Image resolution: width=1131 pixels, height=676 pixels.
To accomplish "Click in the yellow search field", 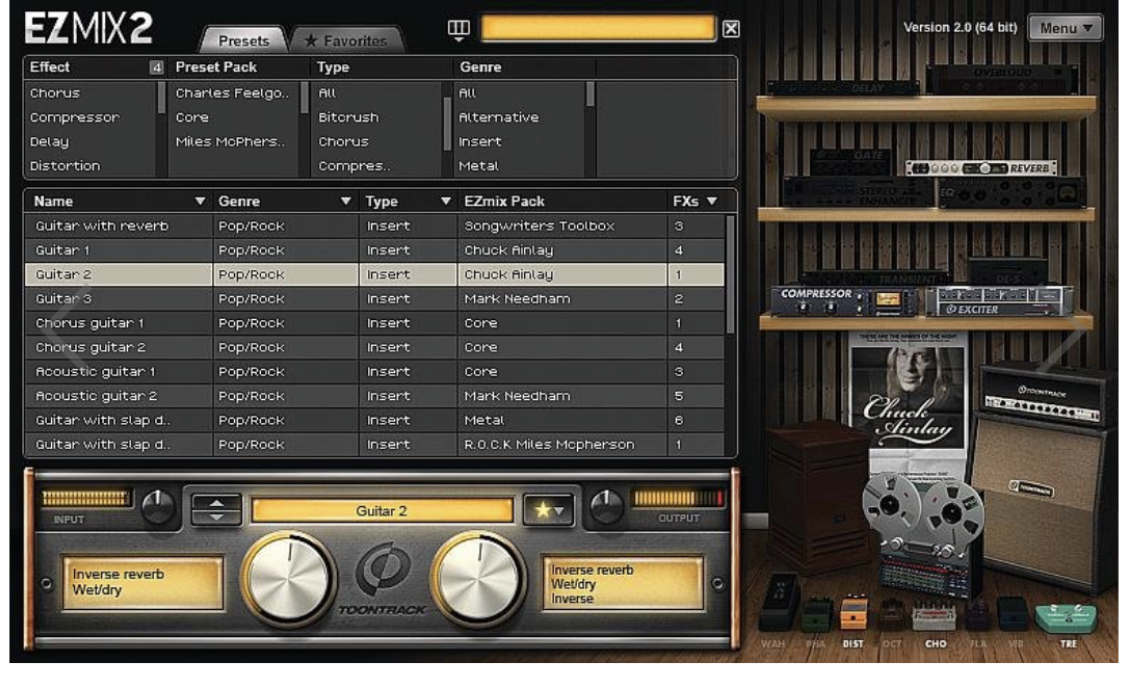I will coord(598,28).
